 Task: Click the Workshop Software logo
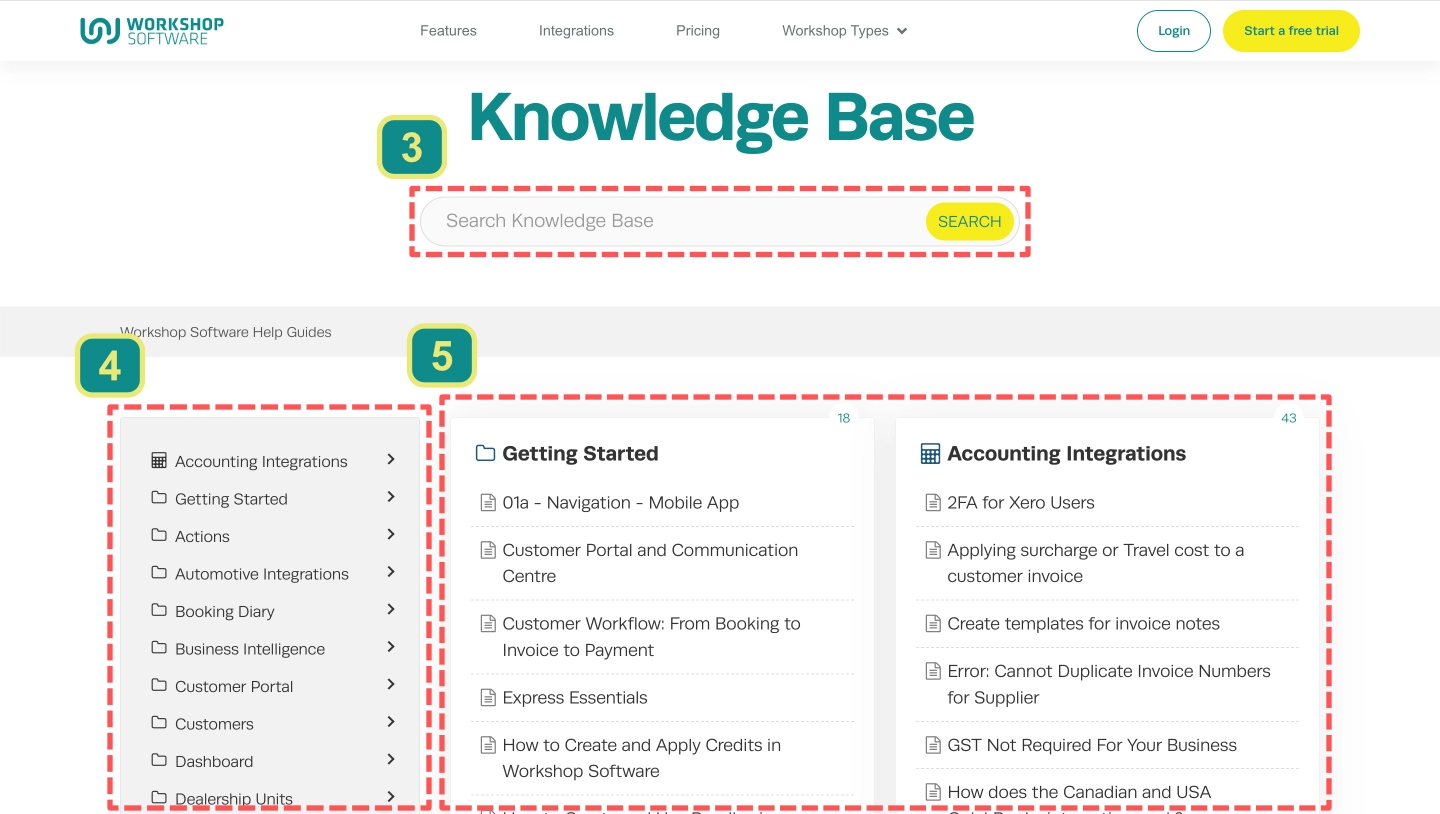152,30
